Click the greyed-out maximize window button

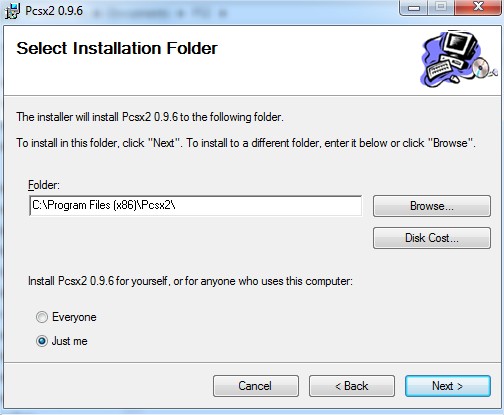click(441, 7)
